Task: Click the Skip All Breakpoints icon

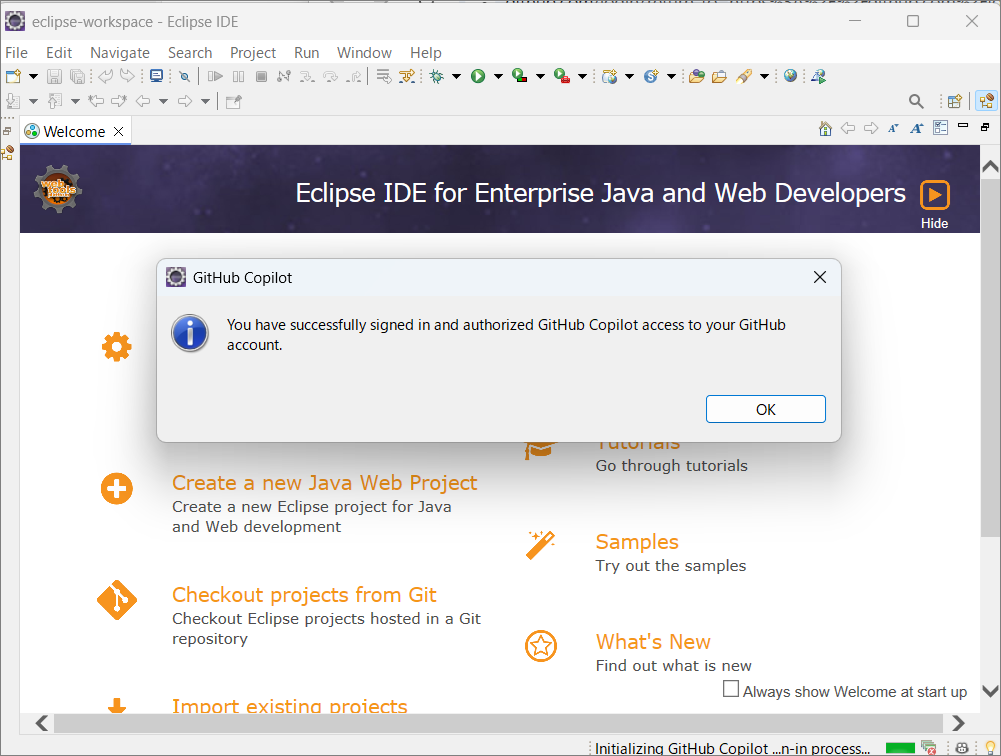Action: 184,77
